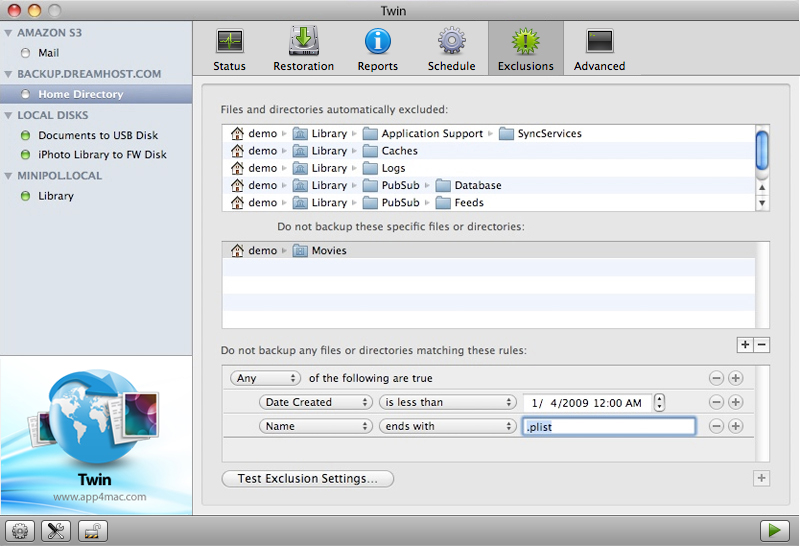Collapse the MINIPOL.LOCAL group

[8, 176]
